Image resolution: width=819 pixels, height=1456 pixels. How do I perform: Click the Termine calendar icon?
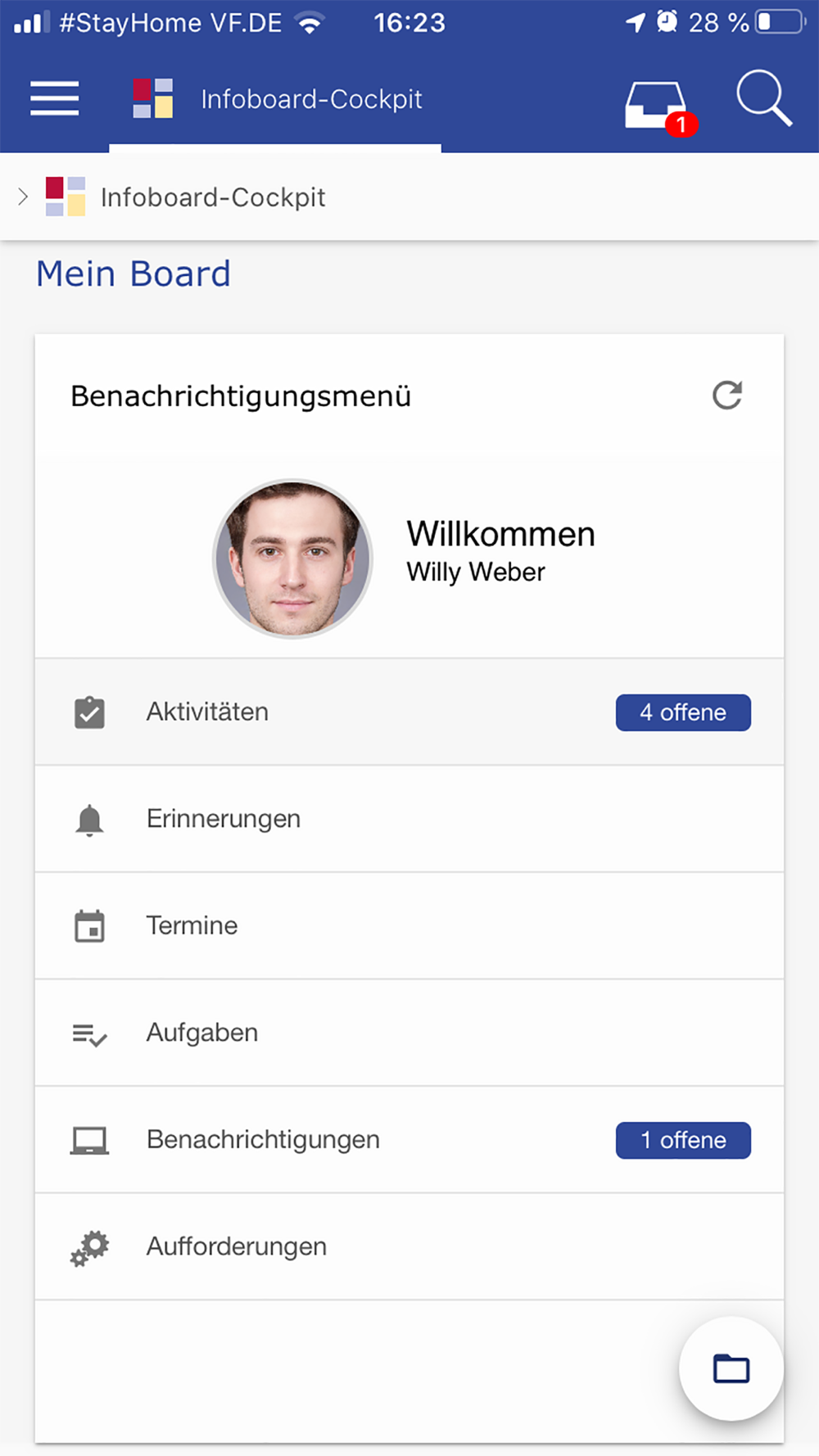tap(89, 926)
